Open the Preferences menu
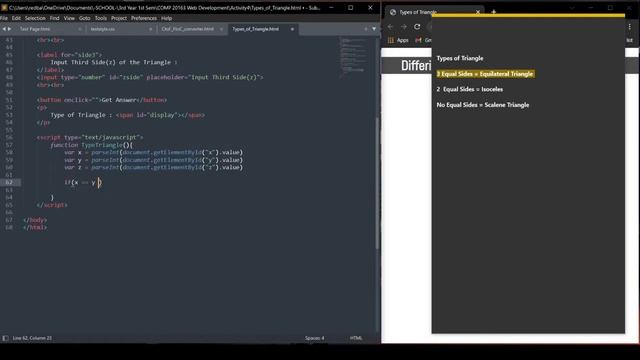 pos(144,18)
